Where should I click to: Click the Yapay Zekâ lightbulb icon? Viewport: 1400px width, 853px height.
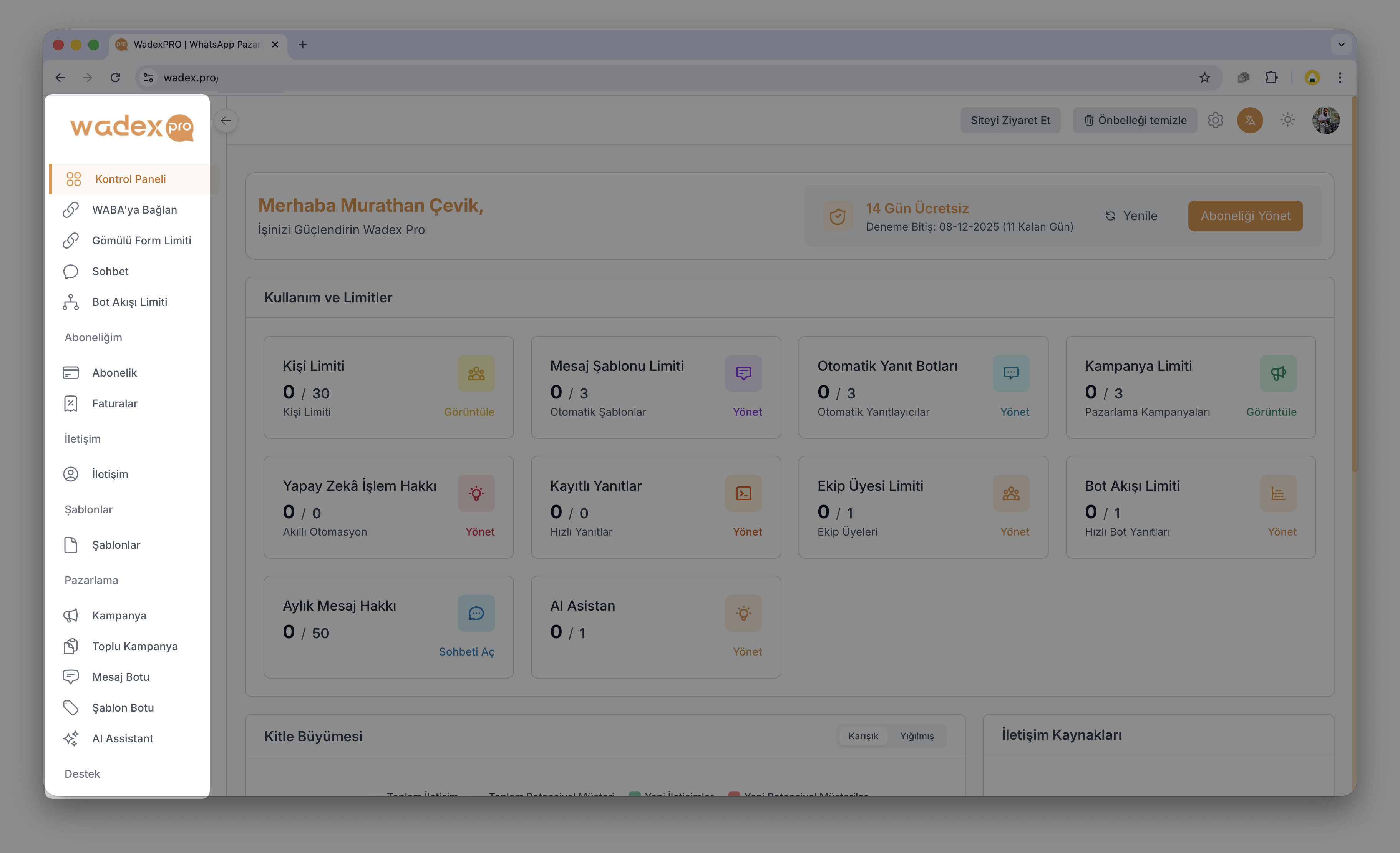tap(476, 493)
